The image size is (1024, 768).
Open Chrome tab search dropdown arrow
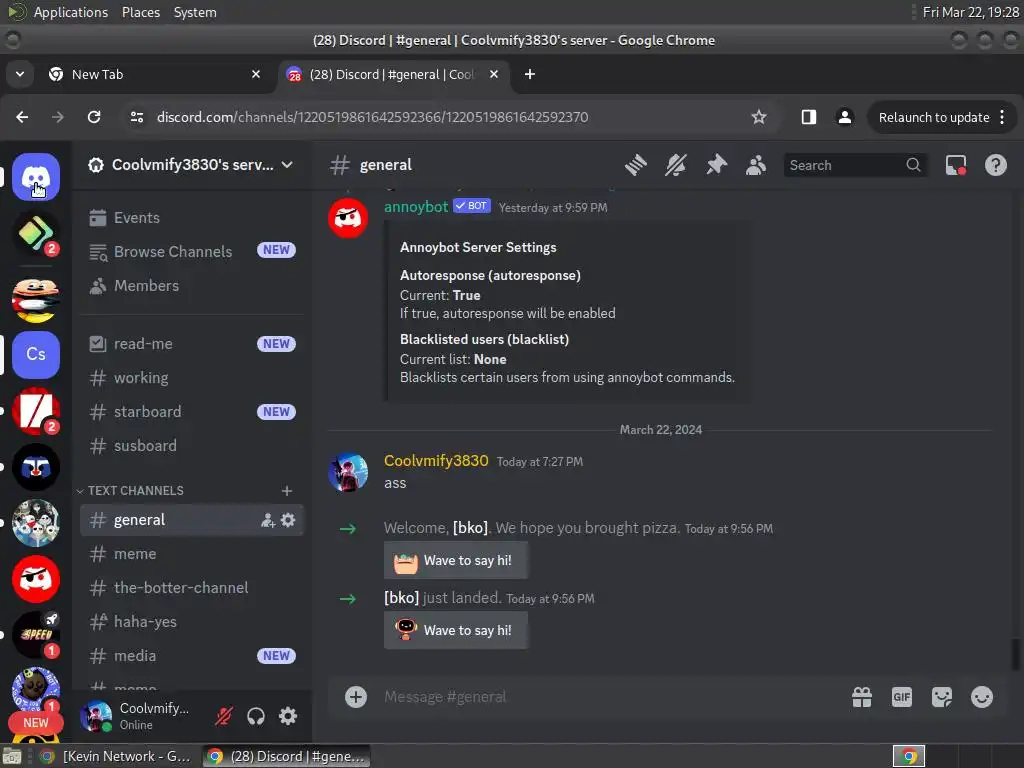click(20, 74)
